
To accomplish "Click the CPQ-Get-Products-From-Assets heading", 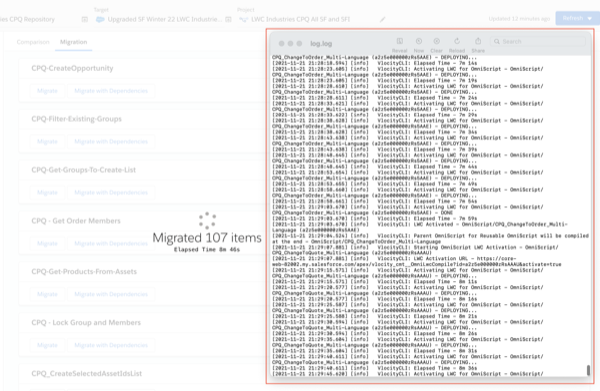I will point(84,272).
